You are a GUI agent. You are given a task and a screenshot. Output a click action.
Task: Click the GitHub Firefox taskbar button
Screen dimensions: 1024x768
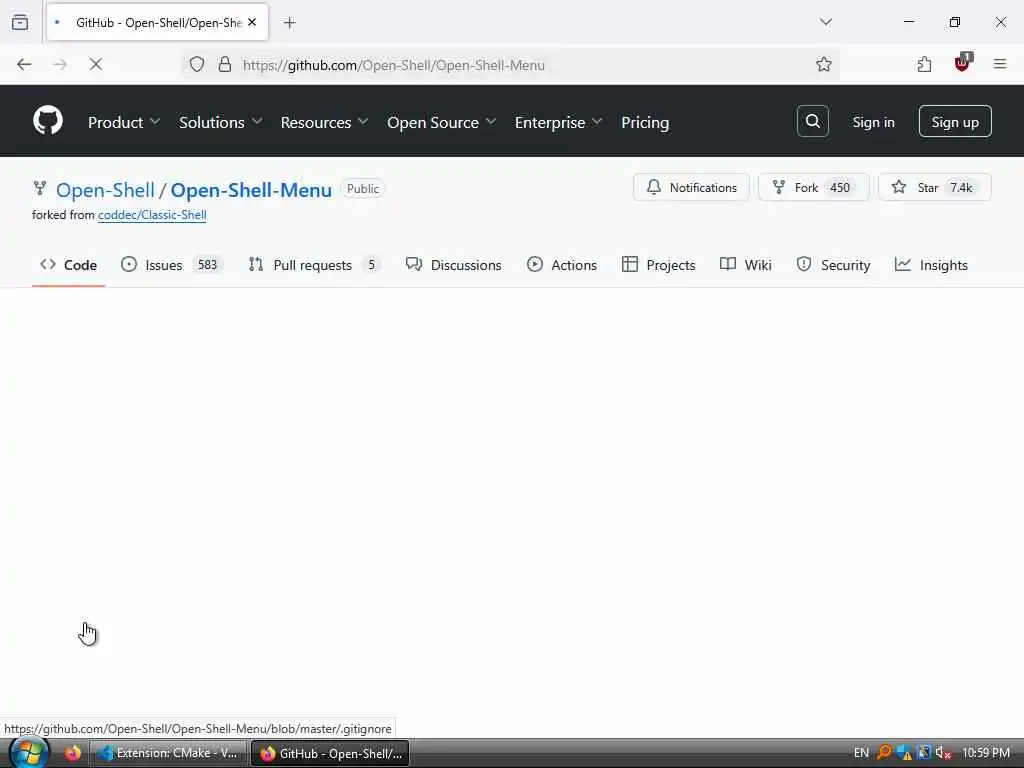330,753
